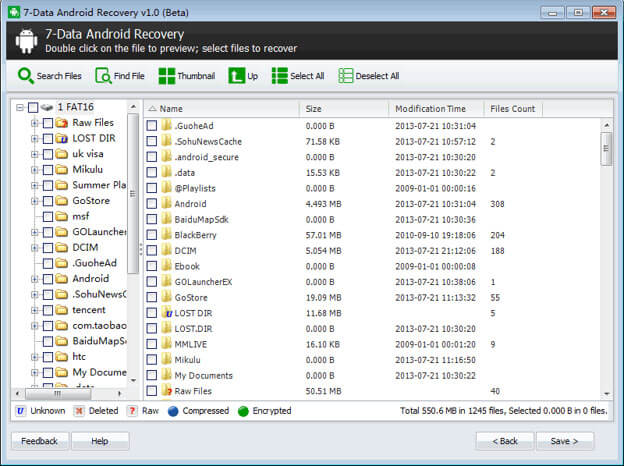Image resolution: width=626 pixels, height=466 pixels.
Task: Tick the Mikulu checkbox in tree
Action: pos(48,170)
